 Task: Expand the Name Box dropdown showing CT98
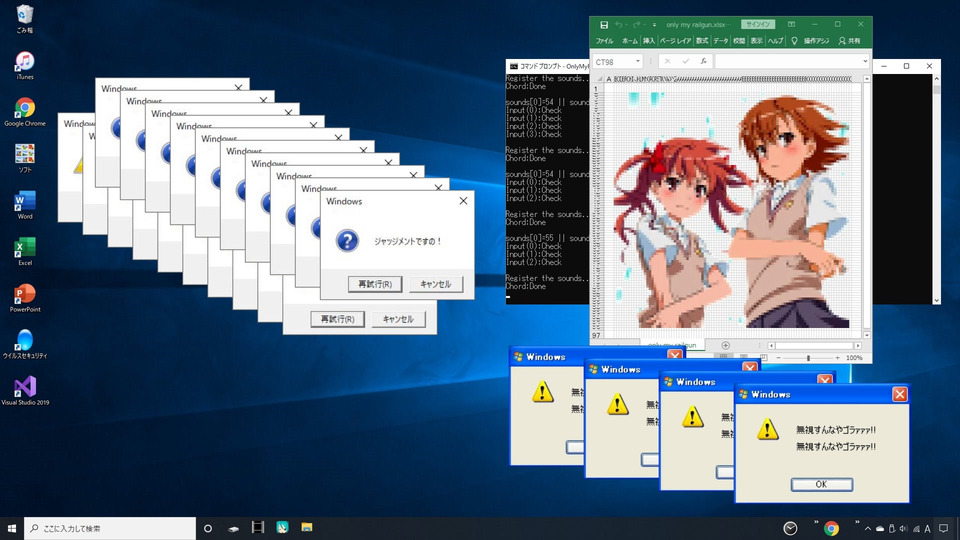coord(637,61)
